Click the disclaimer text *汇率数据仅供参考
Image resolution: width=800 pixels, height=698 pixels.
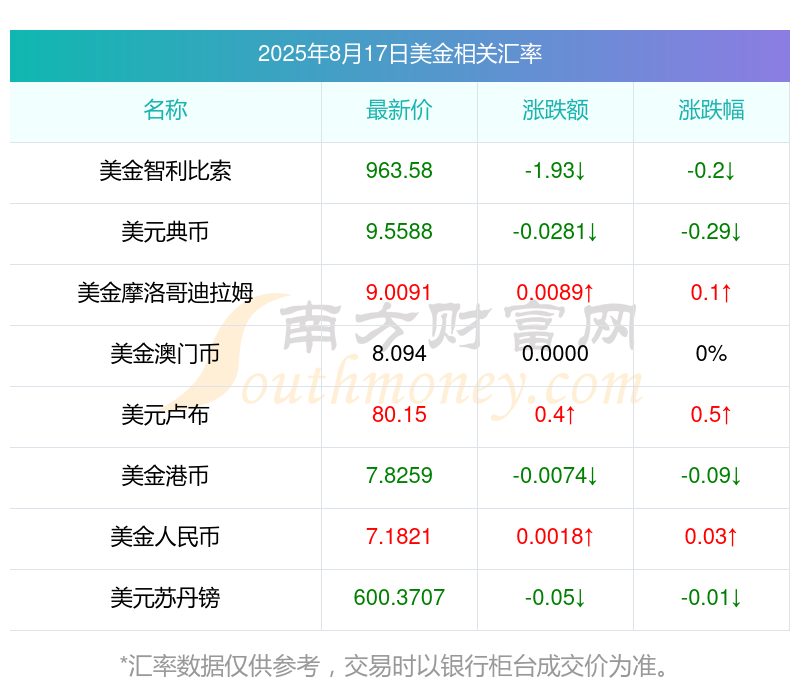pos(220,666)
